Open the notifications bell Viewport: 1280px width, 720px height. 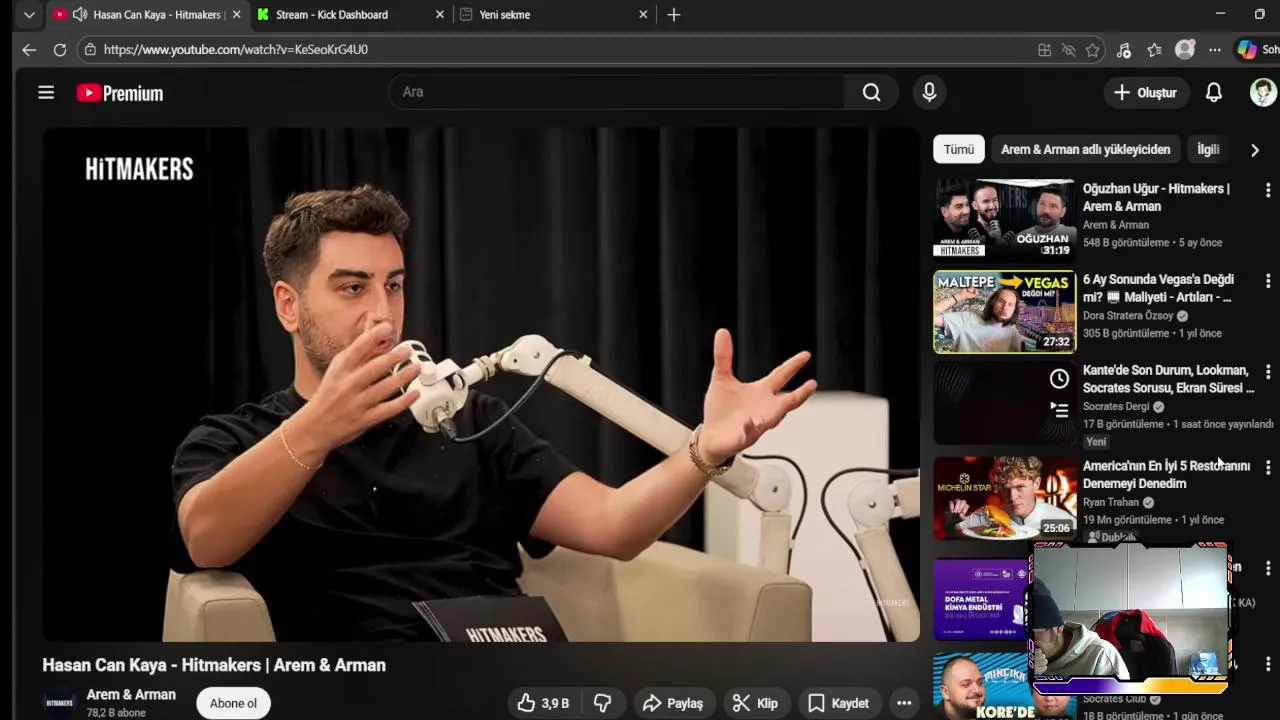pyautogui.click(x=1213, y=92)
